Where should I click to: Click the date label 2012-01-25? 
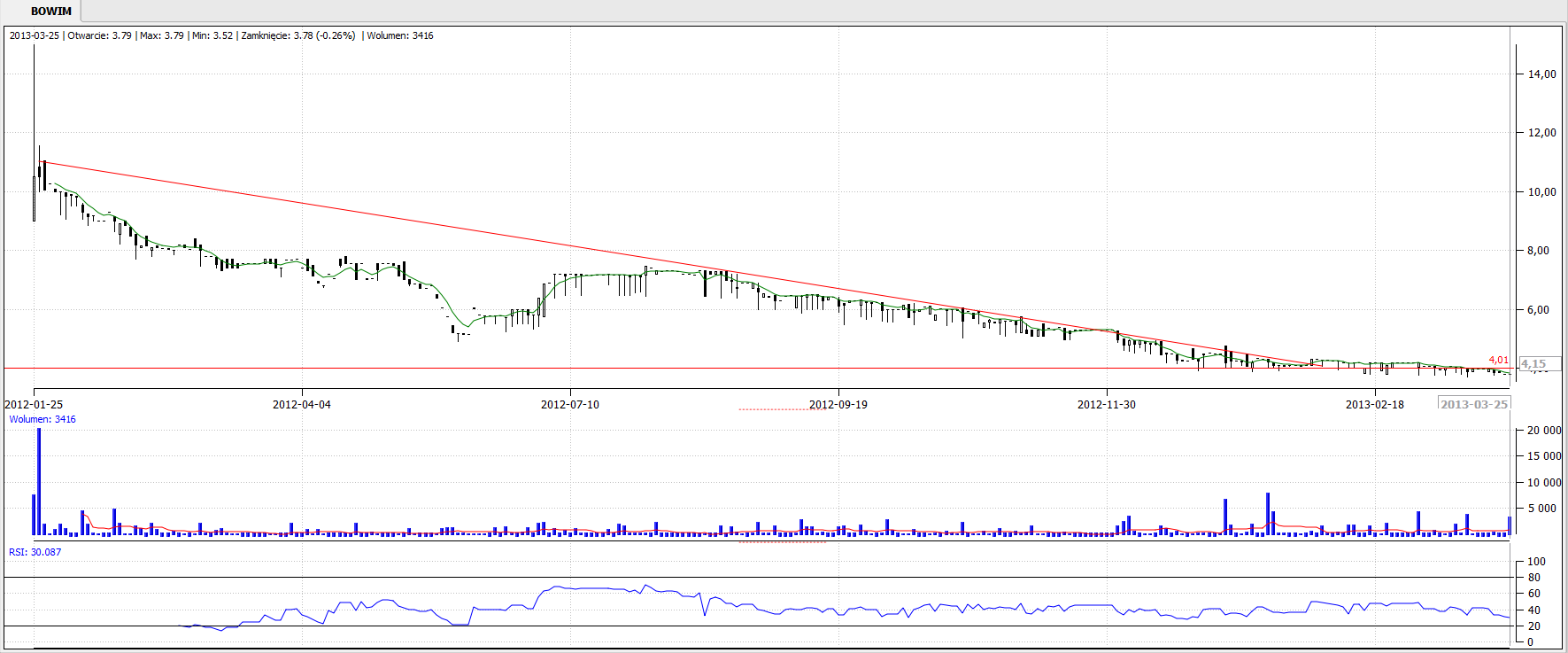tap(34, 405)
